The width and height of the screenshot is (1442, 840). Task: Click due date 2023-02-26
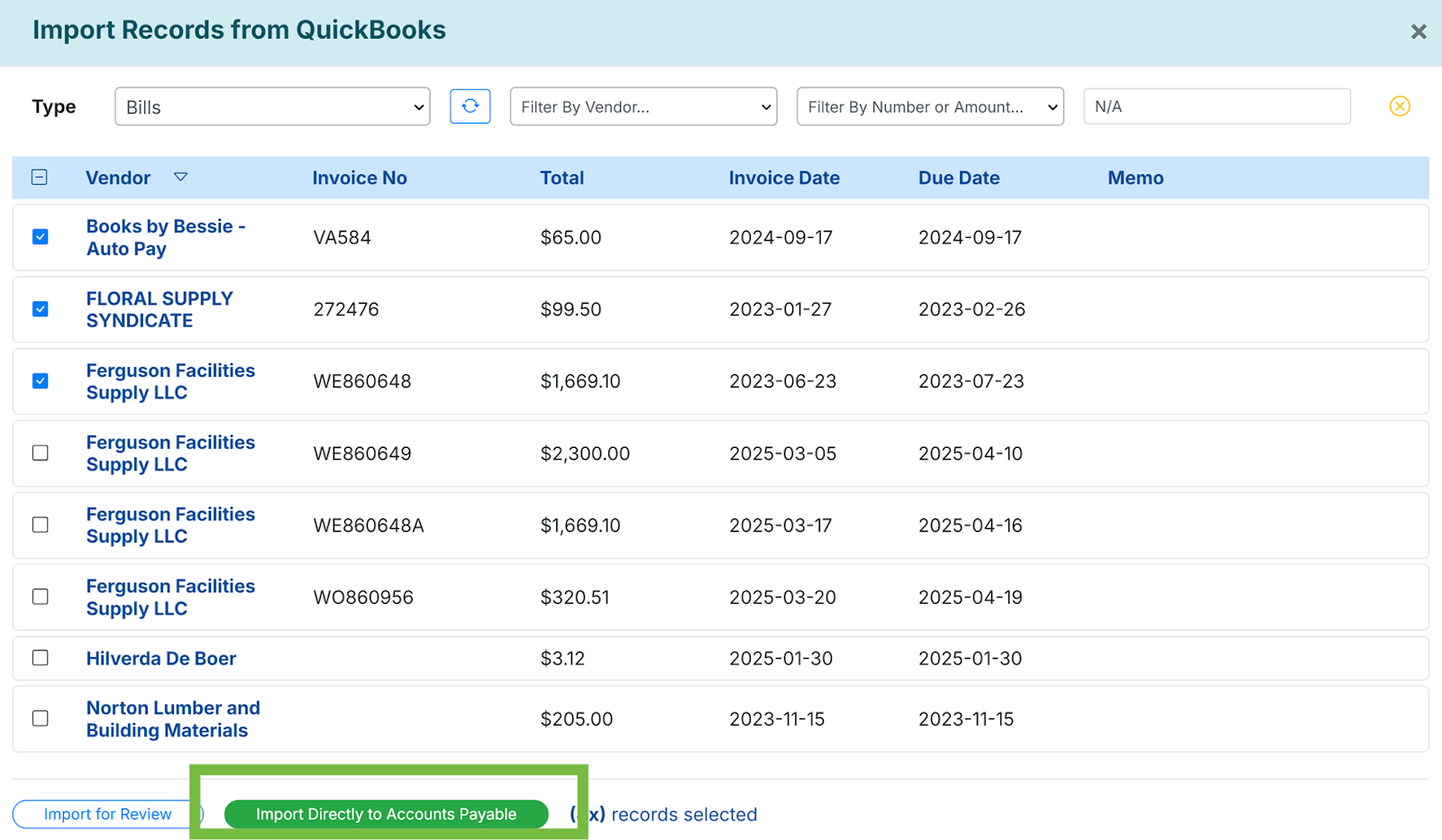click(972, 309)
